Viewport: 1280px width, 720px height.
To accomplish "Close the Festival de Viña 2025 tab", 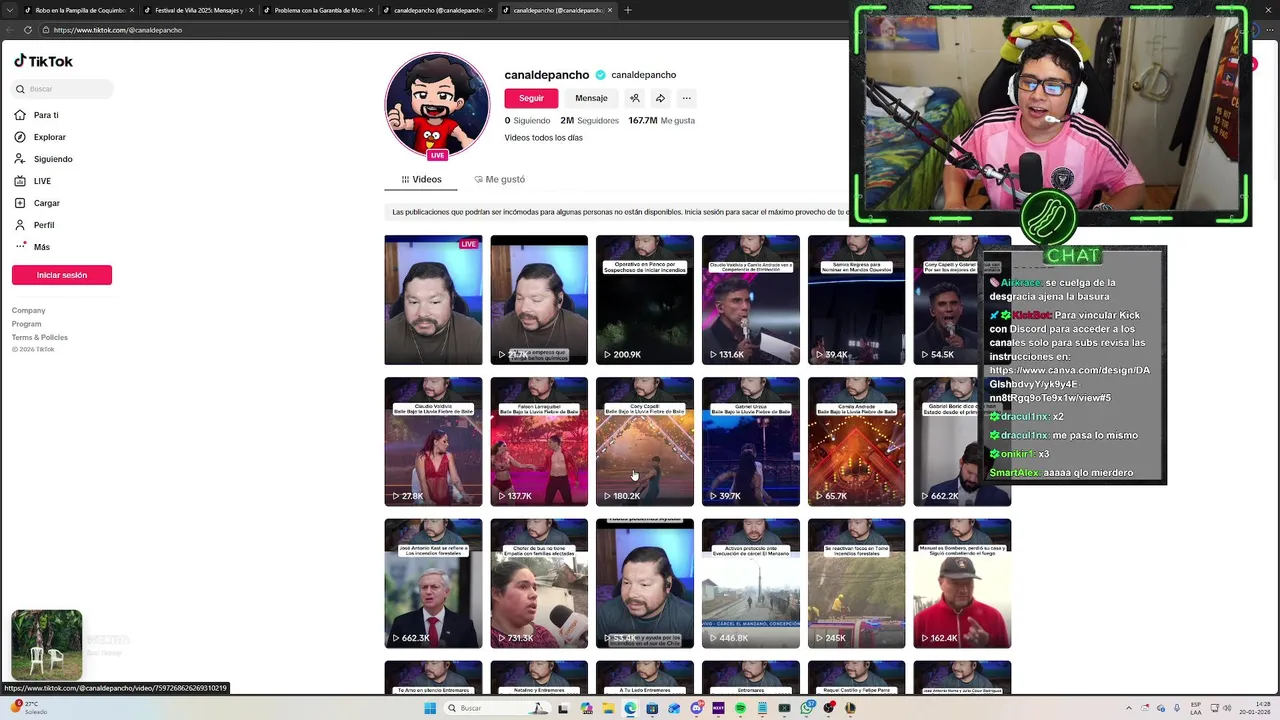I will (x=251, y=10).
